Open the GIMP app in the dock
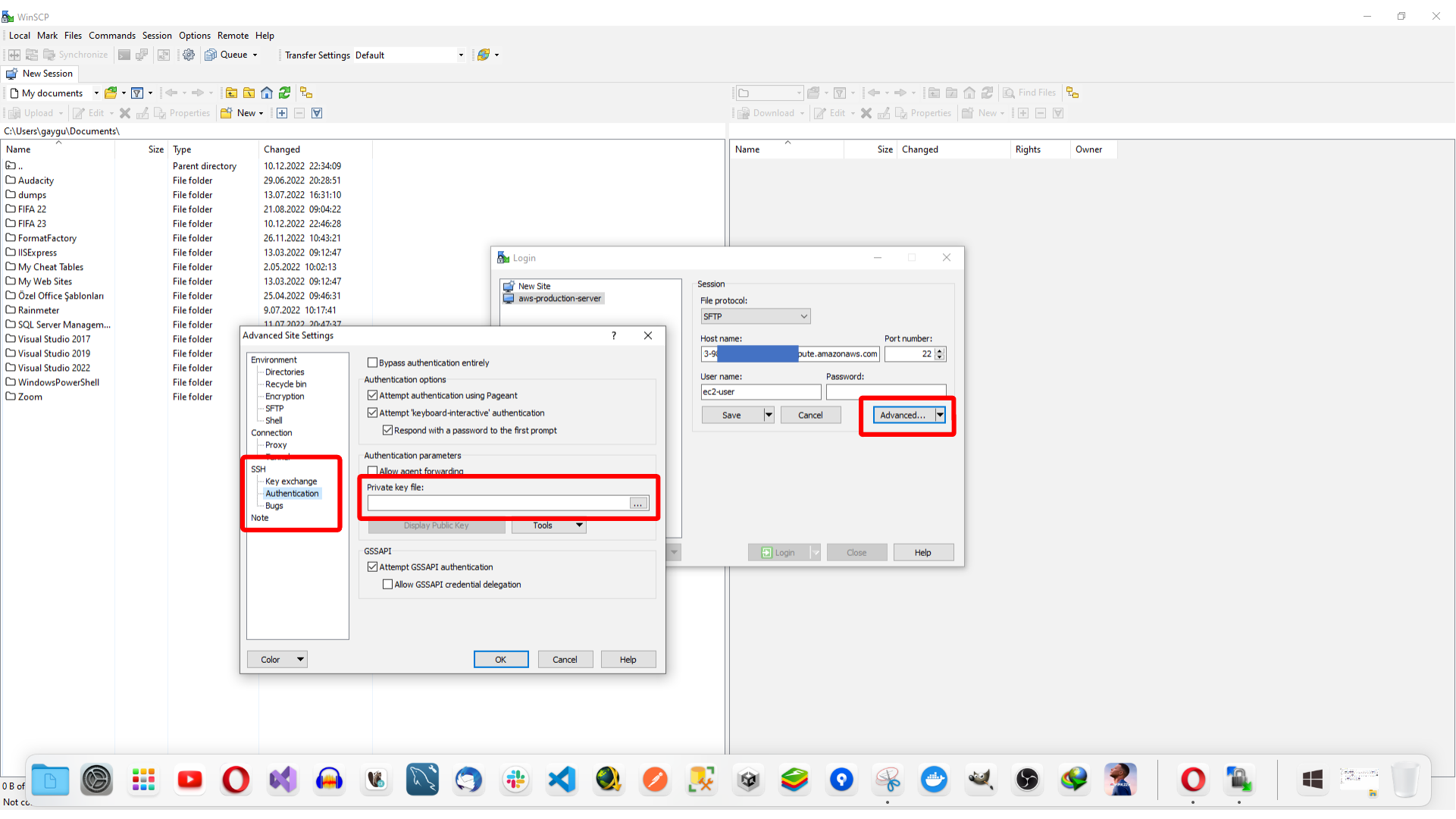 pyautogui.click(x=981, y=780)
